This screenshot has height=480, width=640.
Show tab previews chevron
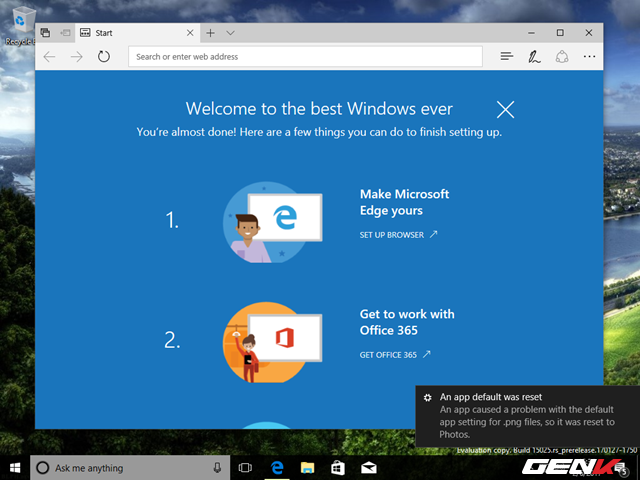pos(230,33)
